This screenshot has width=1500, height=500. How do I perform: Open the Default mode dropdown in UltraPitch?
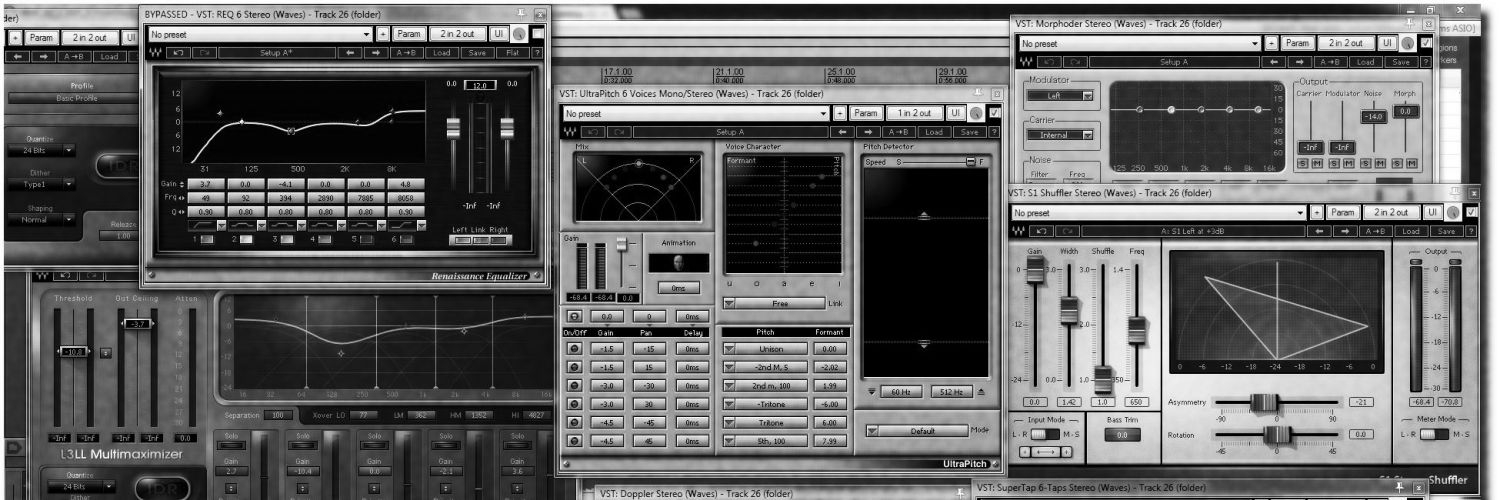(917, 431)
